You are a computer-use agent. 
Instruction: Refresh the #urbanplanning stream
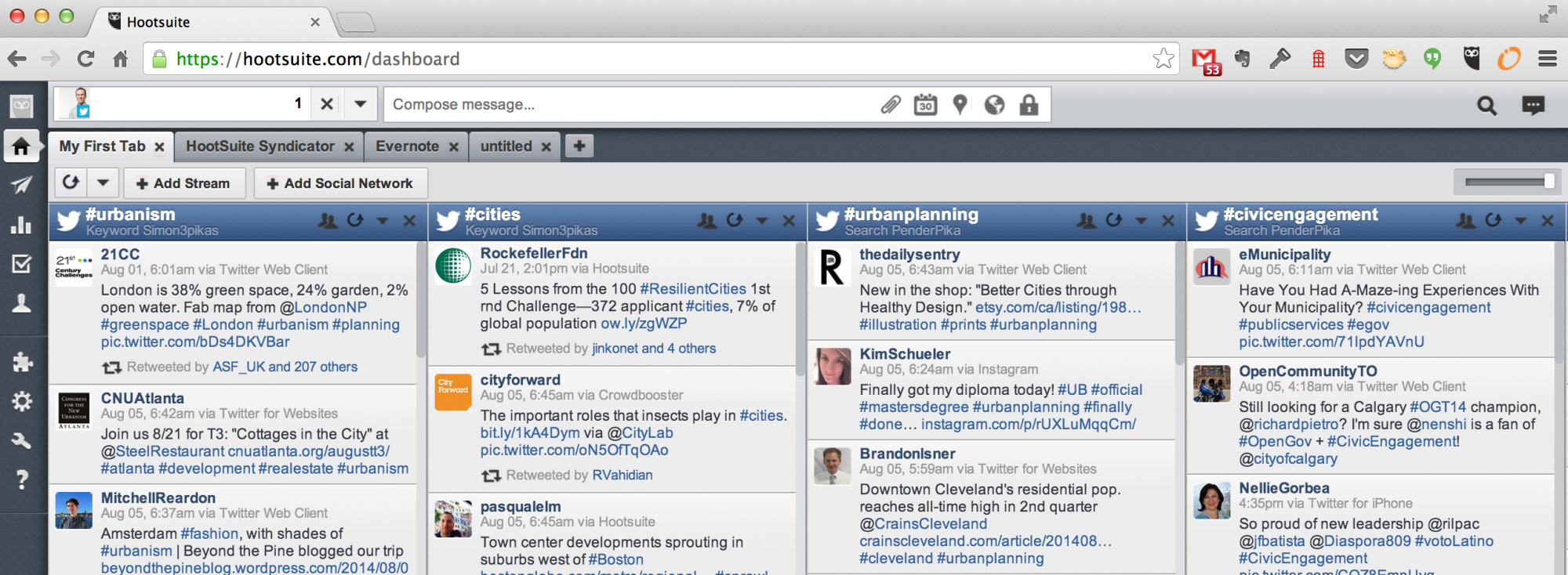tap(1114, 220)
